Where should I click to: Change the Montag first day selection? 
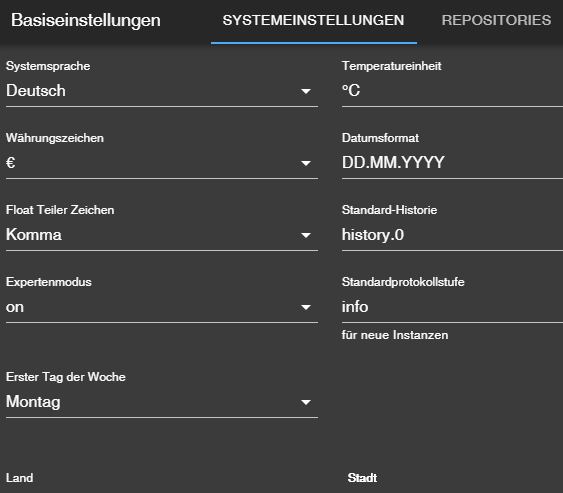[162, 403]
